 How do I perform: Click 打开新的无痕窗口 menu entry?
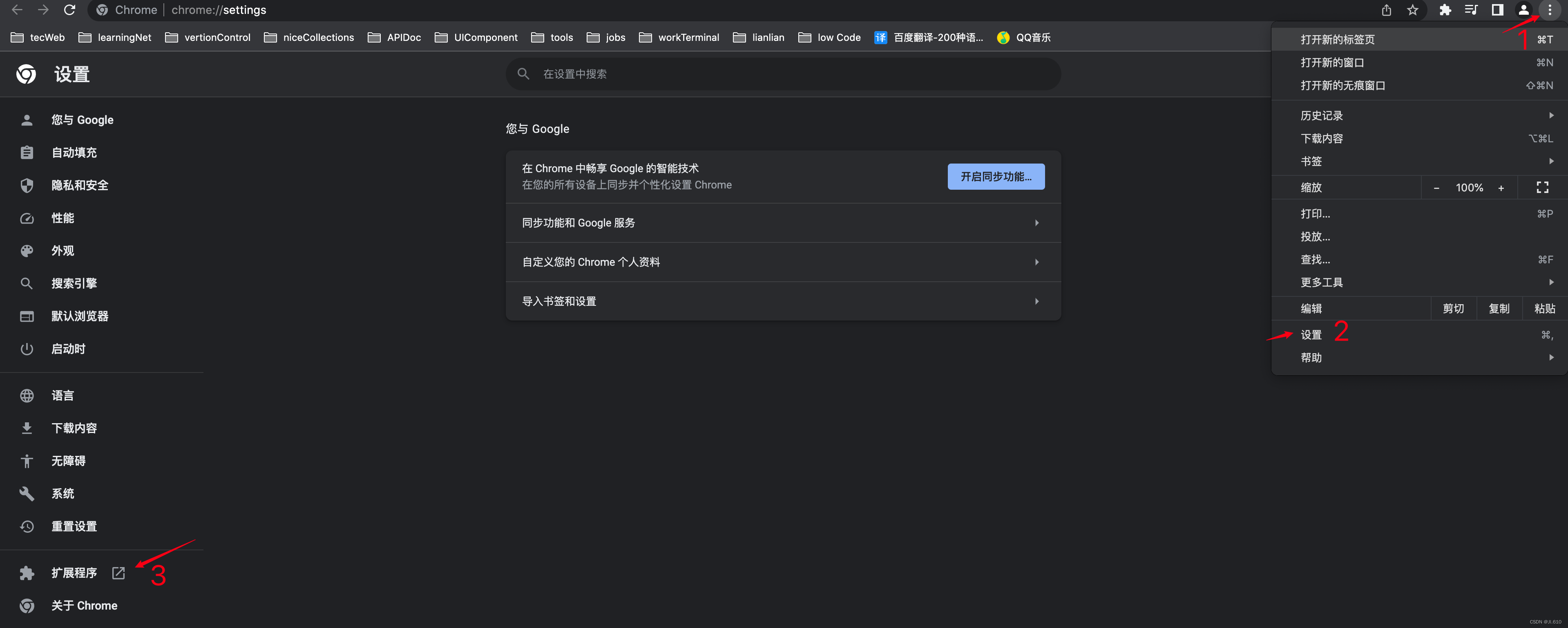(x=1343, y=85)
